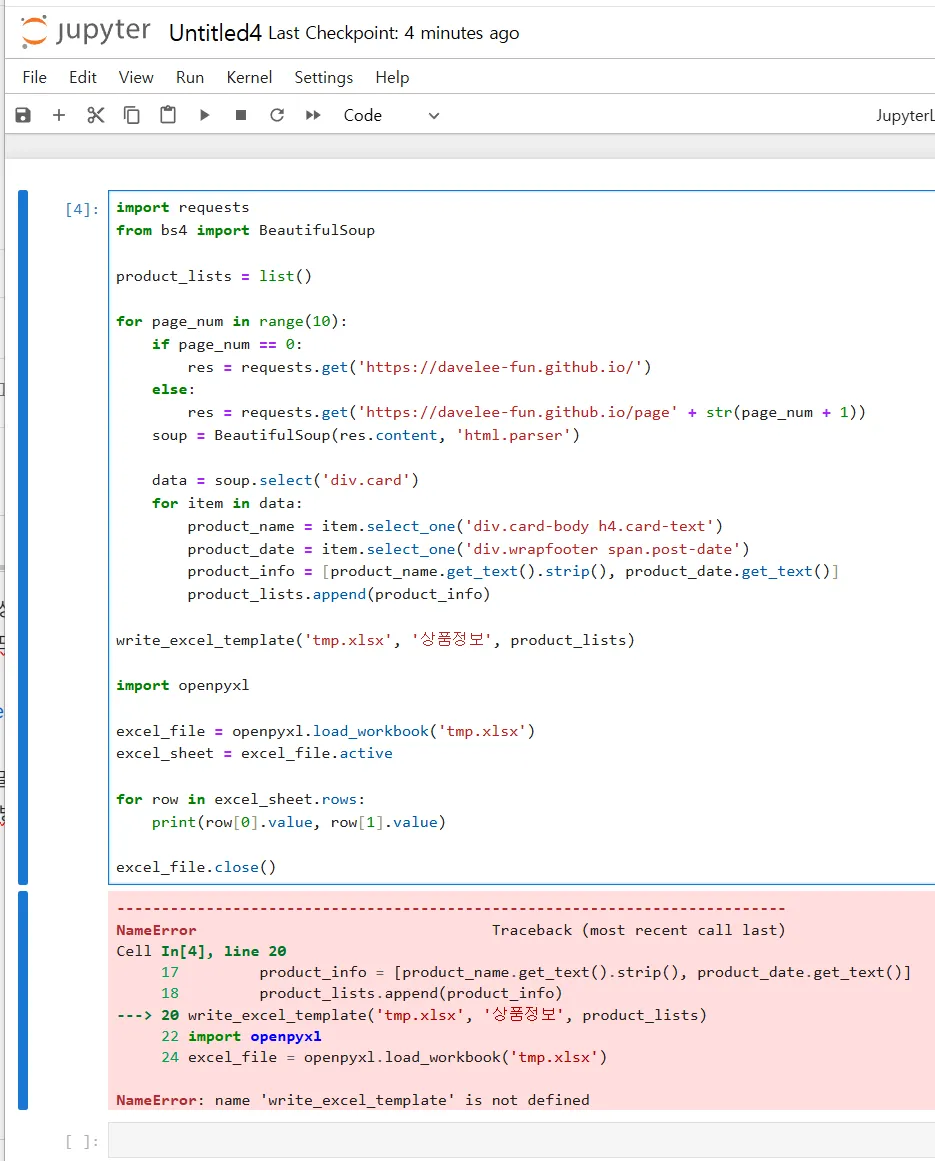The image size is (935, 1161).
Task: Paste cell from clipboard
Action: 168,115
